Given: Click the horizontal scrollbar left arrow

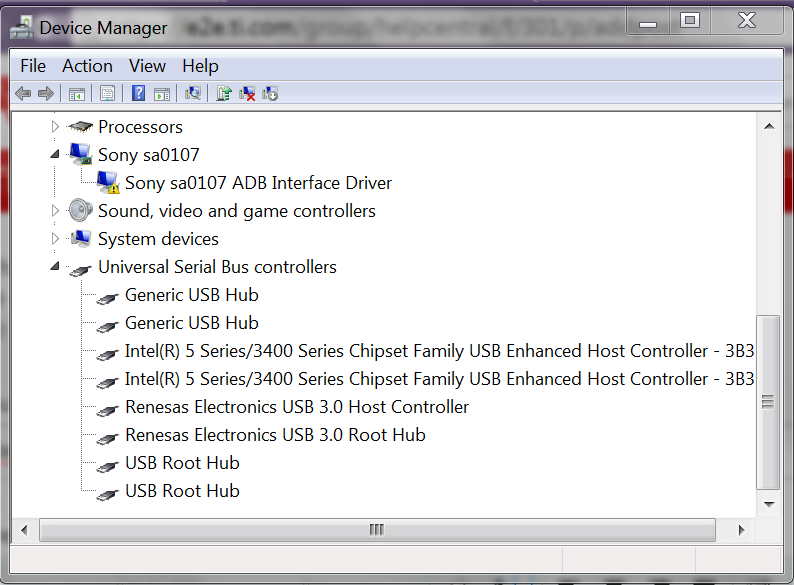Looking at the screenshot, I should click(x=24, y=530).
